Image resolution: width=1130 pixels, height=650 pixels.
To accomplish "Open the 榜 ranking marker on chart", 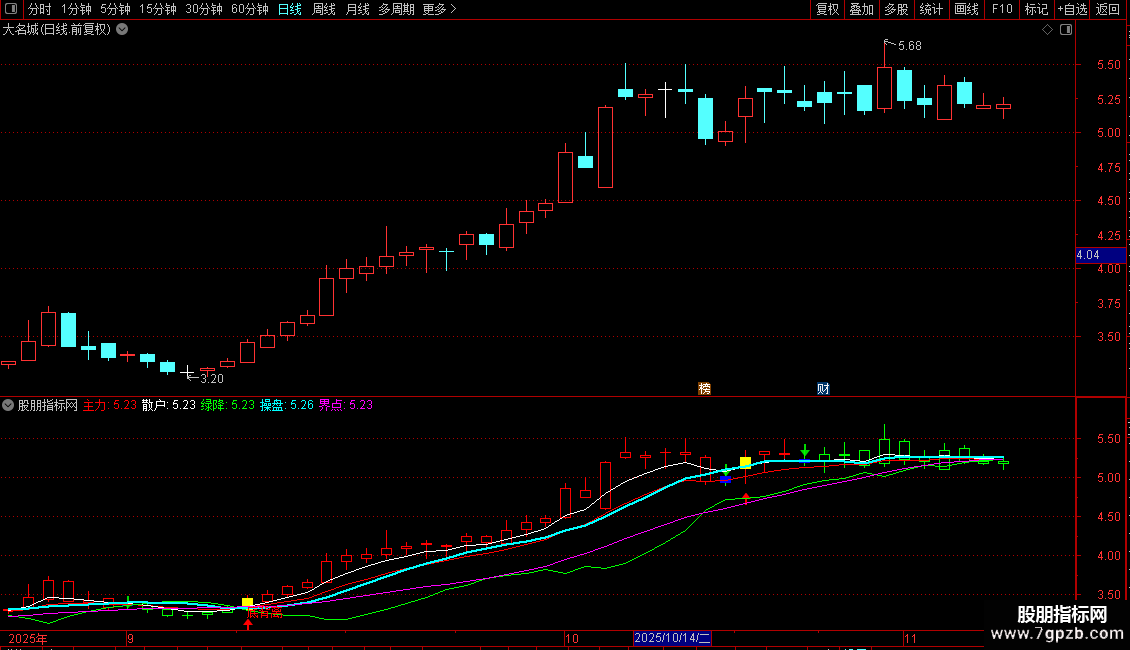I will (705, 388).
